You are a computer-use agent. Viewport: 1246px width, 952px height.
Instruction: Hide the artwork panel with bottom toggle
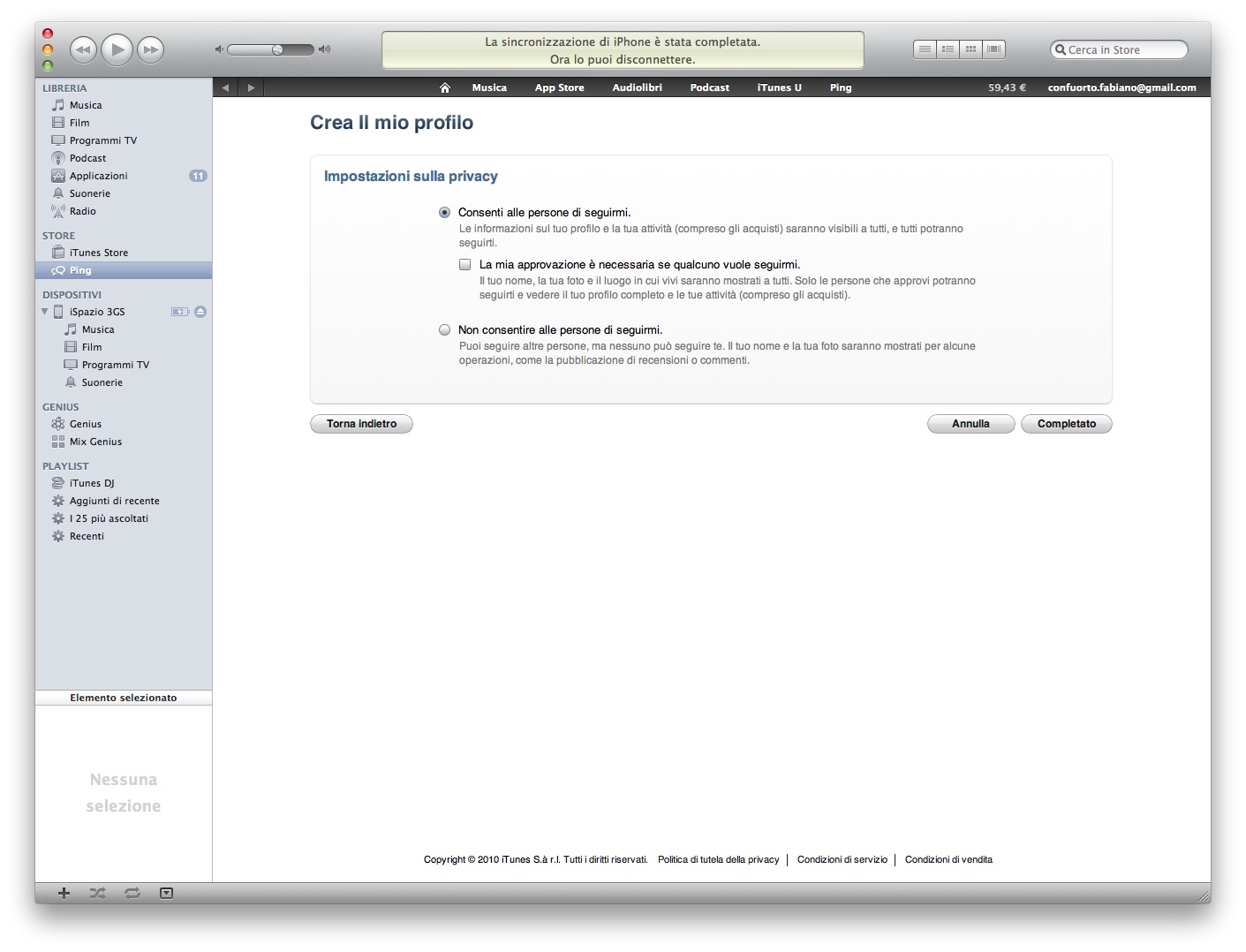coord(166,893)
